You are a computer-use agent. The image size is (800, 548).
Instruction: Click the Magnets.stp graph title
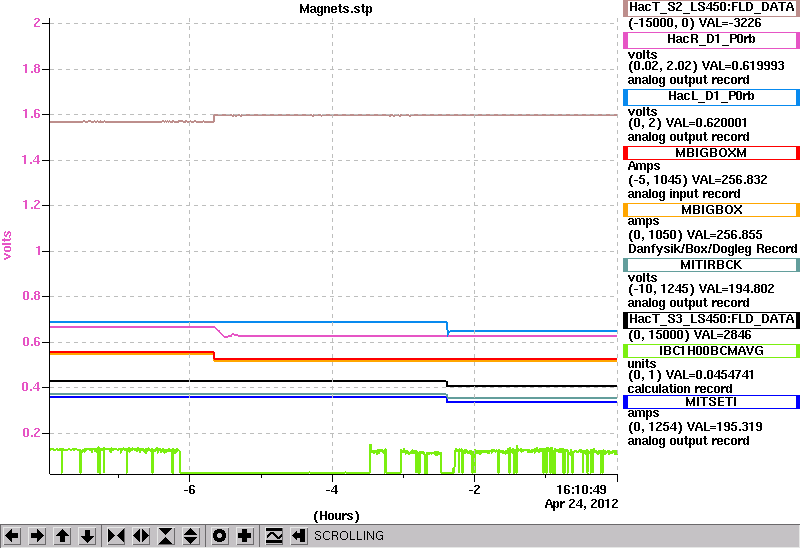coord(336,9)
